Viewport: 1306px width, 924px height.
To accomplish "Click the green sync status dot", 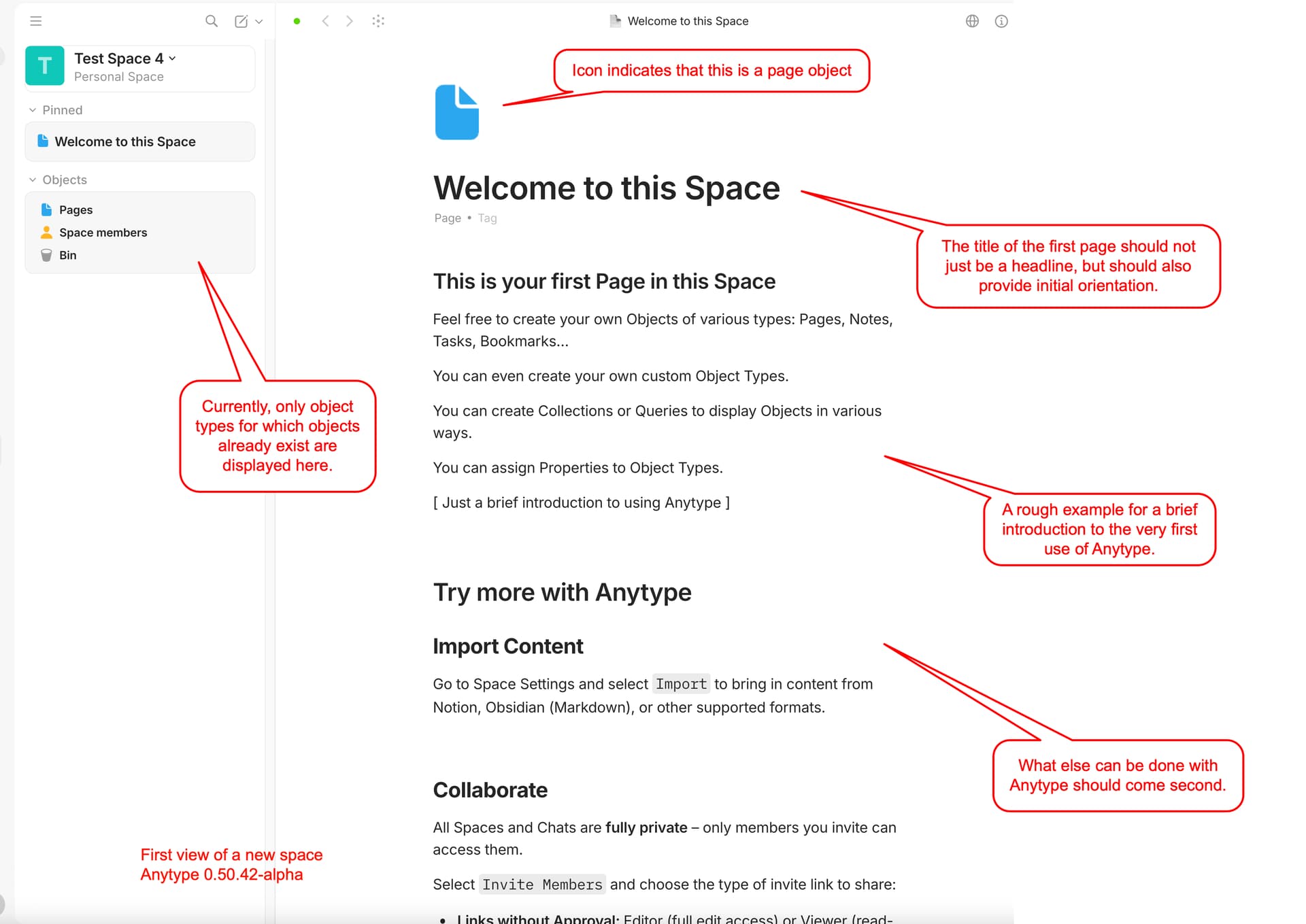I will [x=297, y=21].
